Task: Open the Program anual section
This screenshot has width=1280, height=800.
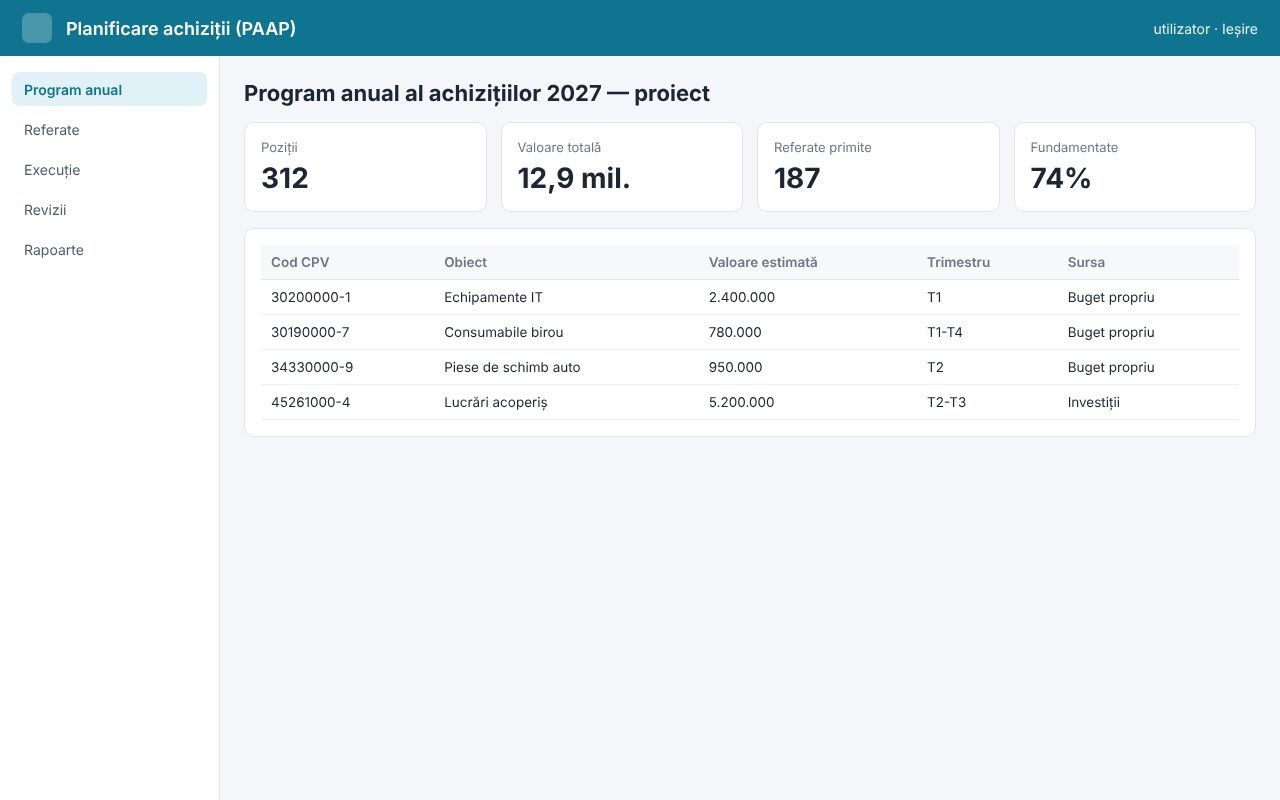Action: [109, 90]
